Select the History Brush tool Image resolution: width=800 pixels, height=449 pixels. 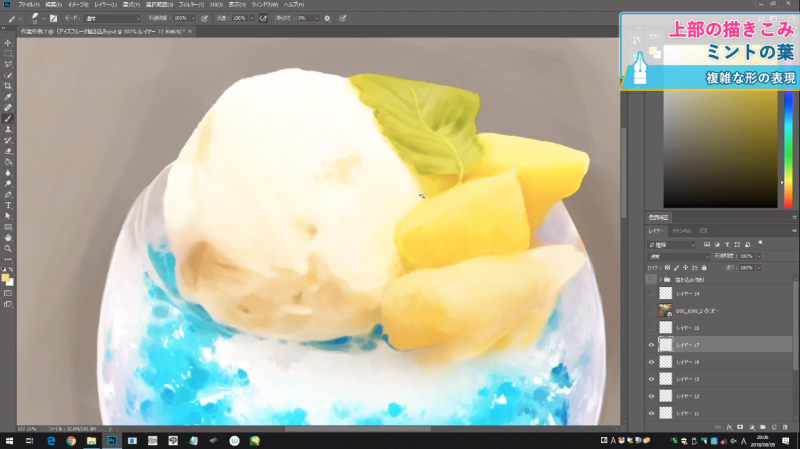(x=8, y=140)
